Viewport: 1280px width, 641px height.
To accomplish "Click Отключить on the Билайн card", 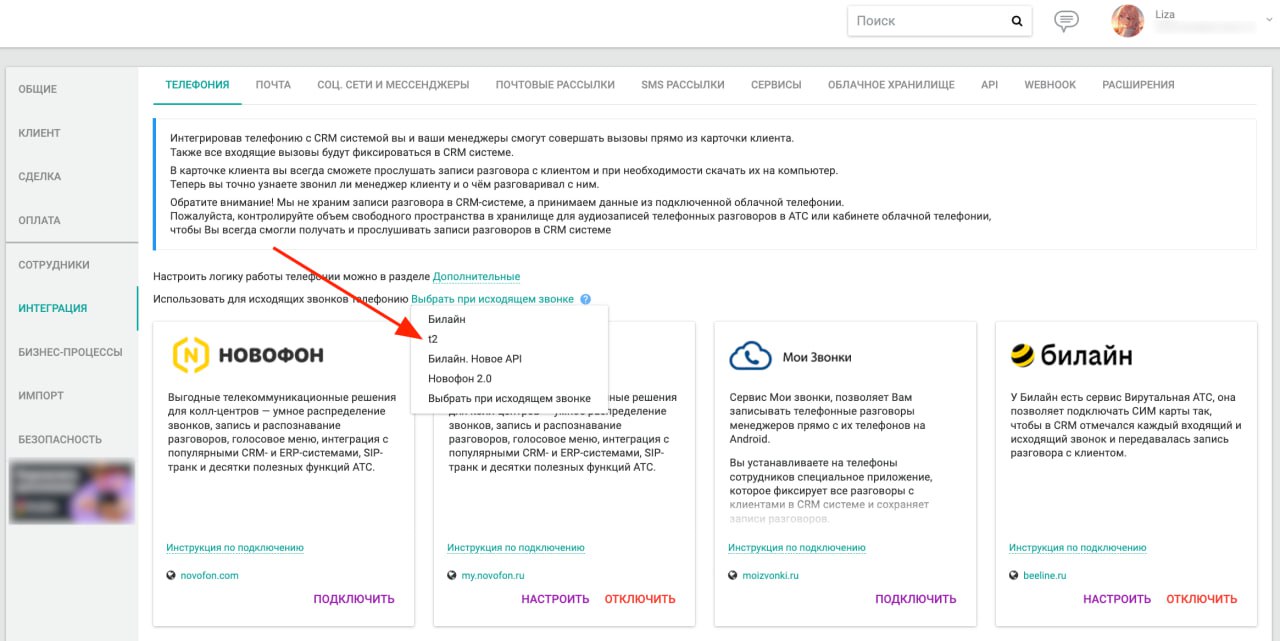I will click(x=1202, y=599).
